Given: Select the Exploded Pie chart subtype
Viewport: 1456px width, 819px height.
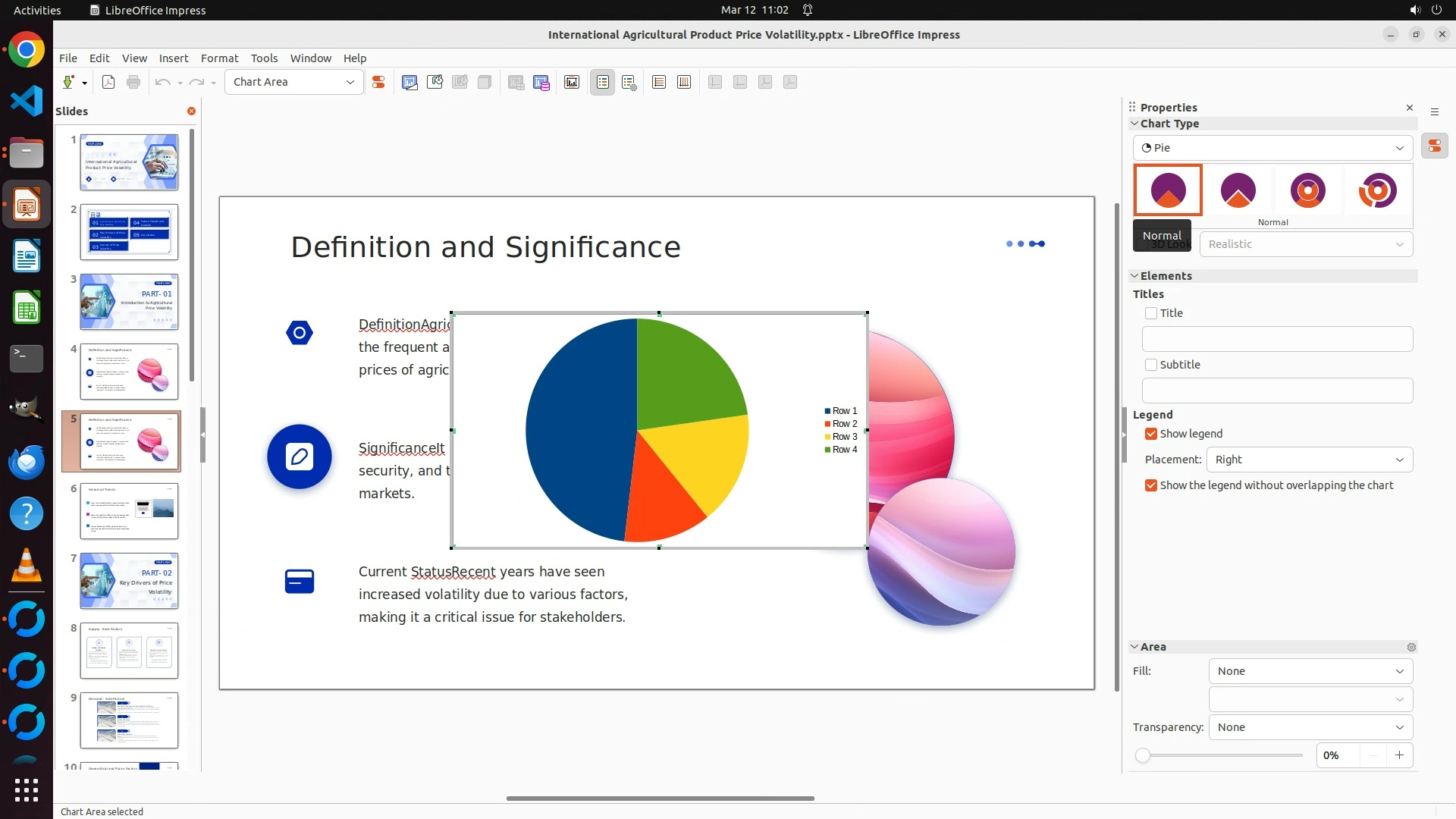Looking at the screenshot, I should click(x=1238, y=190).
